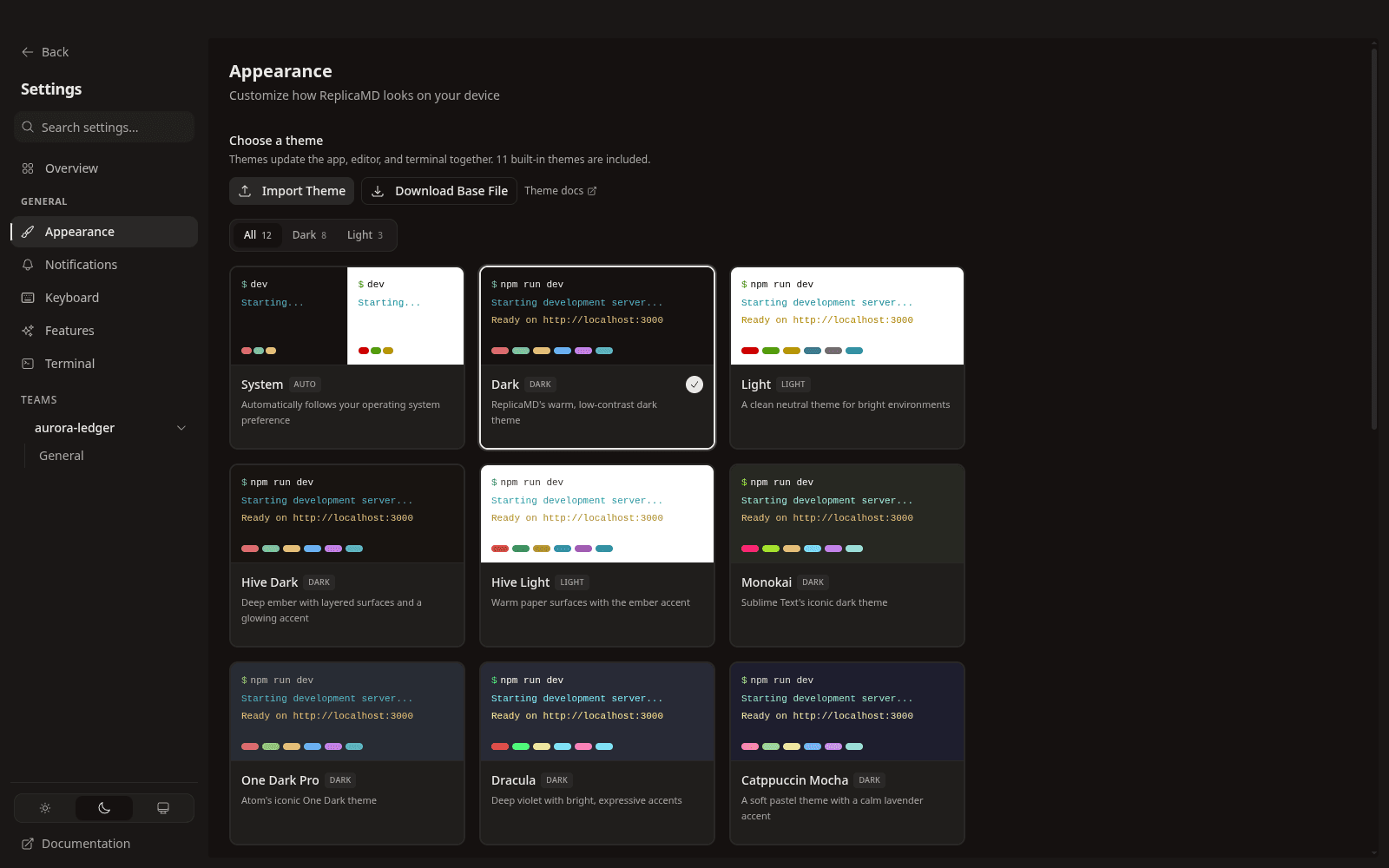Click the checkmark on the Dark theme card

[x=694, y=385]
